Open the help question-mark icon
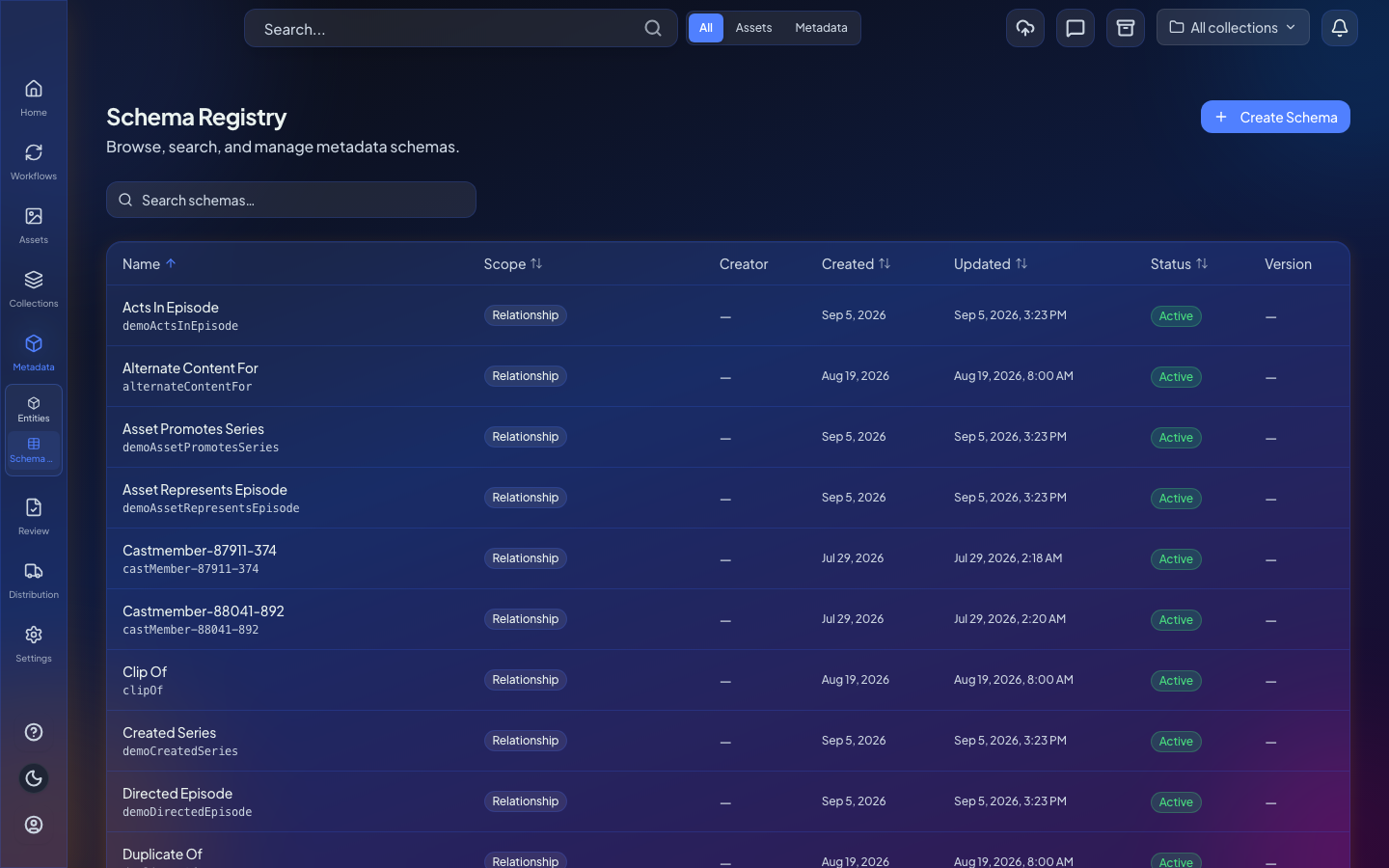 point(34,732)
